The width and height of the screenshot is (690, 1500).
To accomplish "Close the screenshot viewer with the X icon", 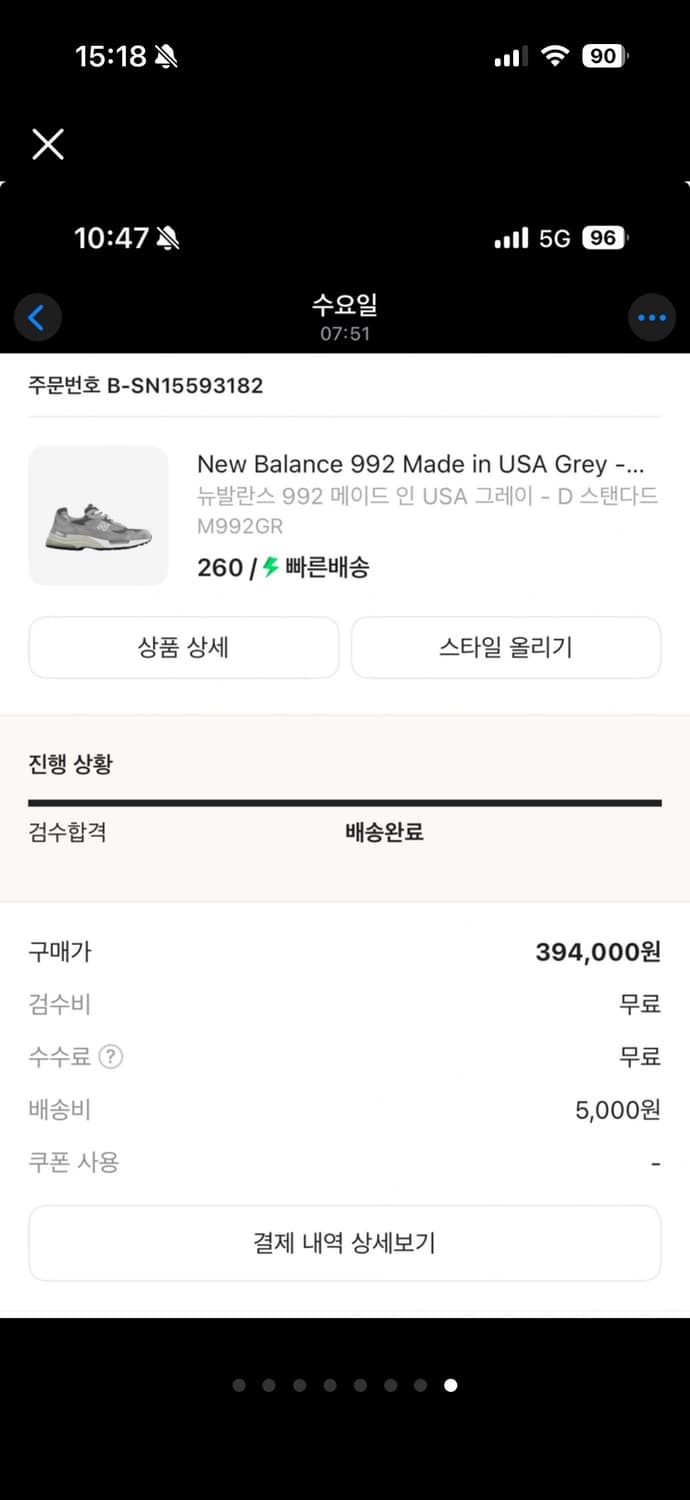I will tap(47, 144).
